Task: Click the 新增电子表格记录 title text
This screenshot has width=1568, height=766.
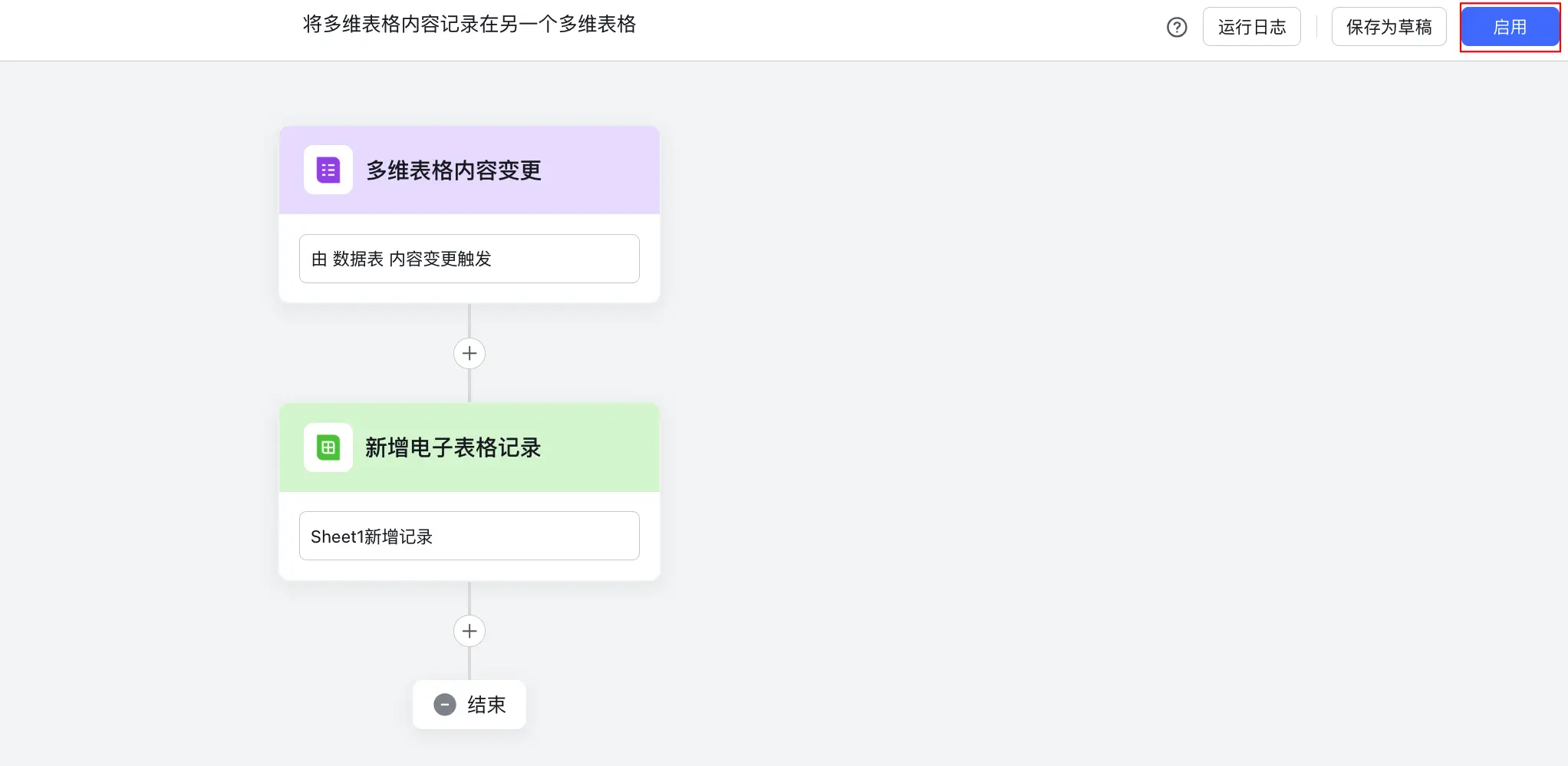Action: pyautogui.click(x=453, y=447)
